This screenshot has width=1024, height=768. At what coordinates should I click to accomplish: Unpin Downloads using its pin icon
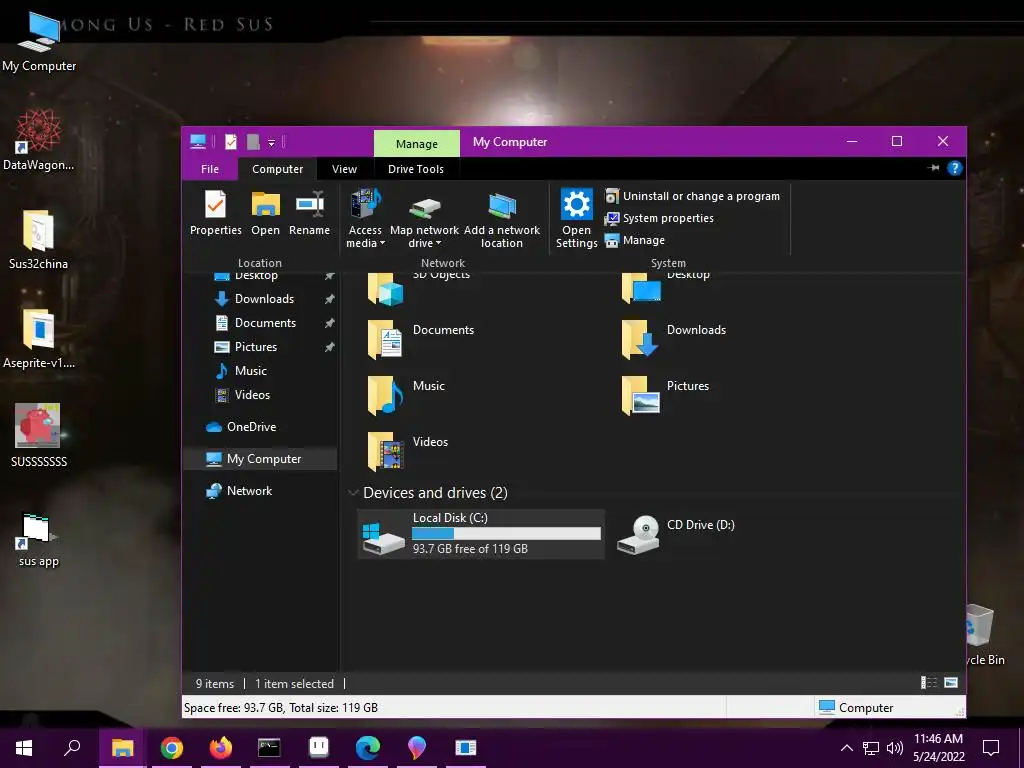pos(330,299)
